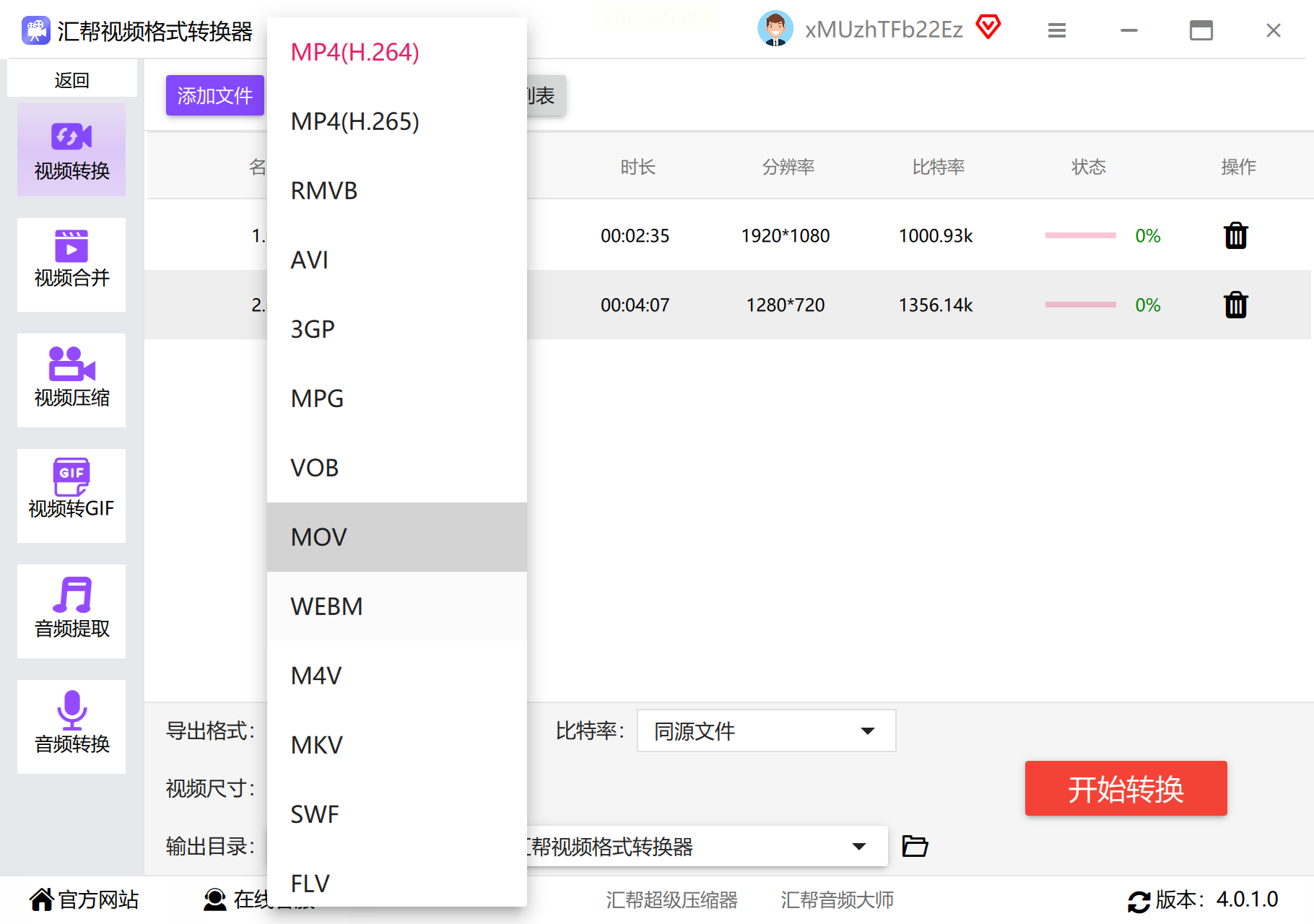Choose MP4(H.264) from format list
This screenshot has width=1314, height=924.
397,52
